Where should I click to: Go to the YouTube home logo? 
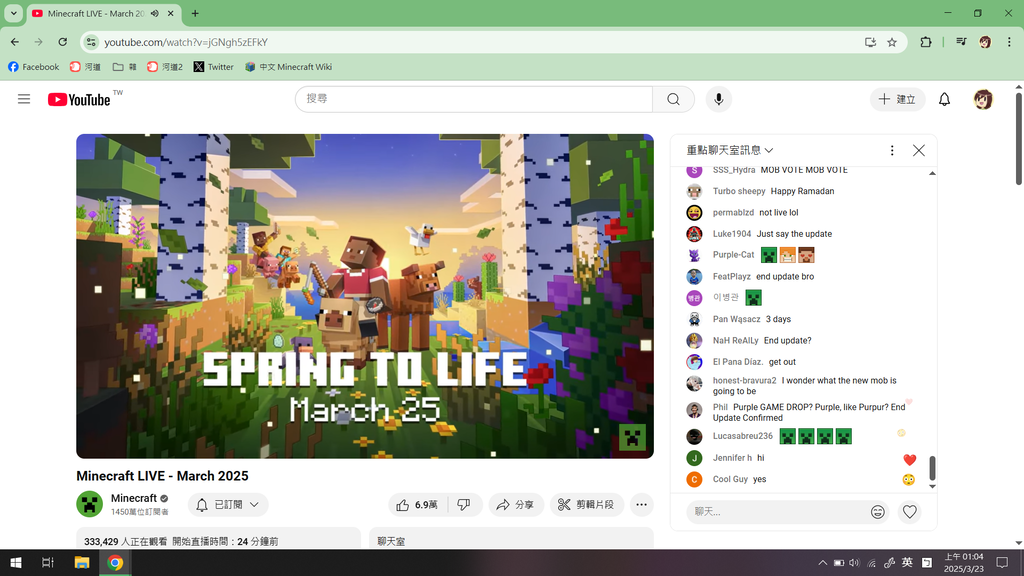coord(79,99)
